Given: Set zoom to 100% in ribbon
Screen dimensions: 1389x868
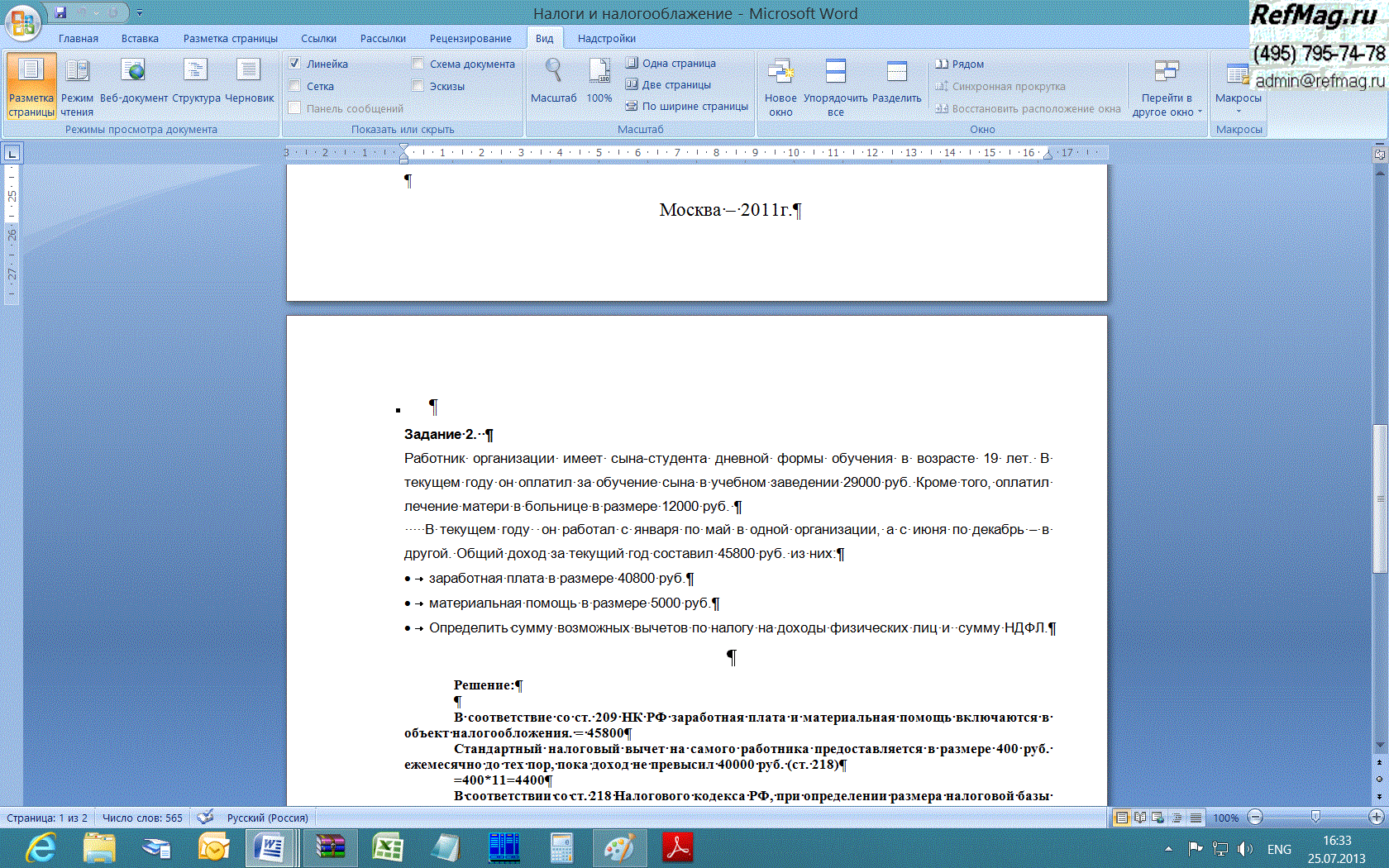Looking at the screenshot, I should point(599,83).
